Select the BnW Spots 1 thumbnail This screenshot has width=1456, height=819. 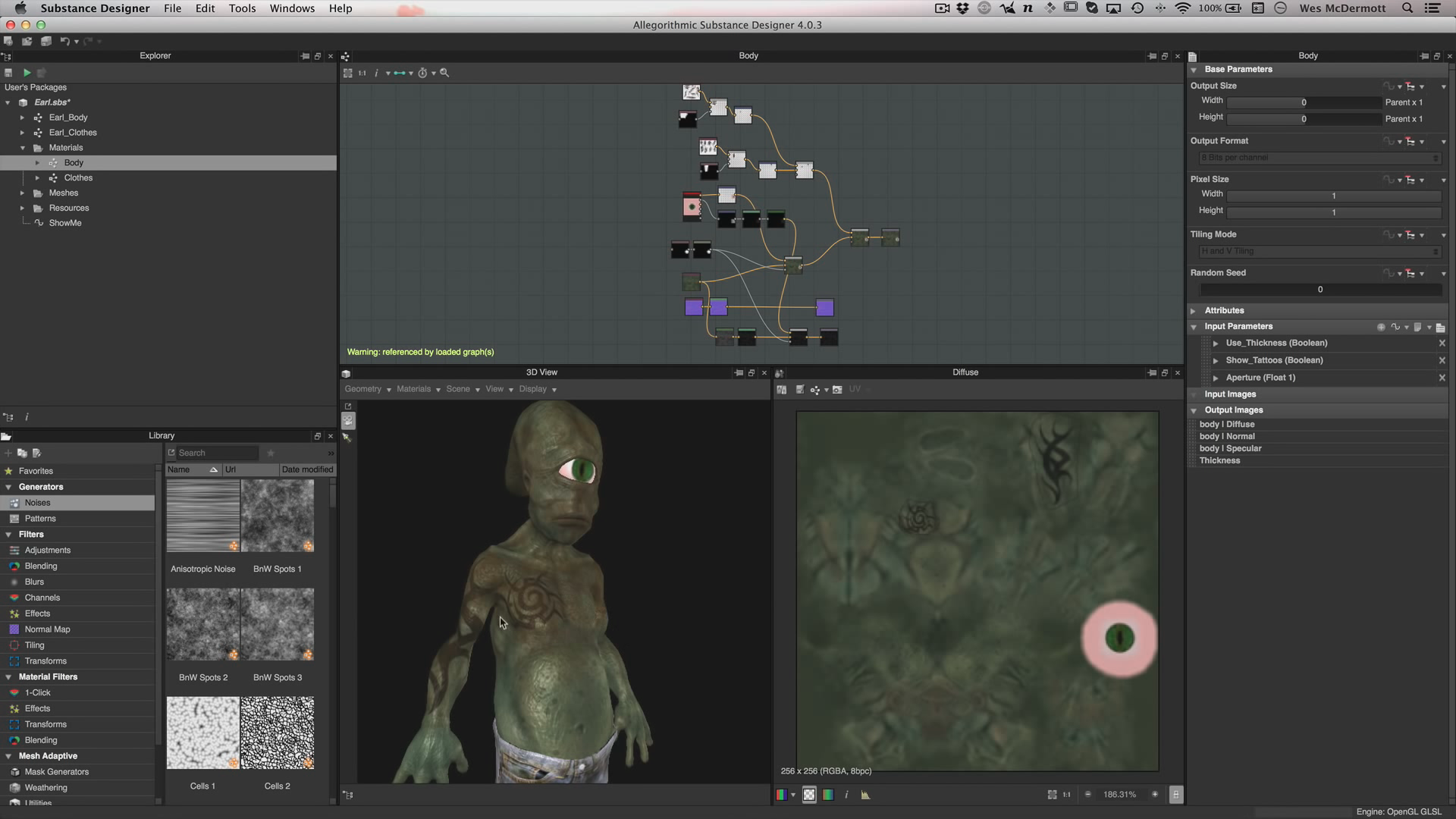click(x=278, y=516)
